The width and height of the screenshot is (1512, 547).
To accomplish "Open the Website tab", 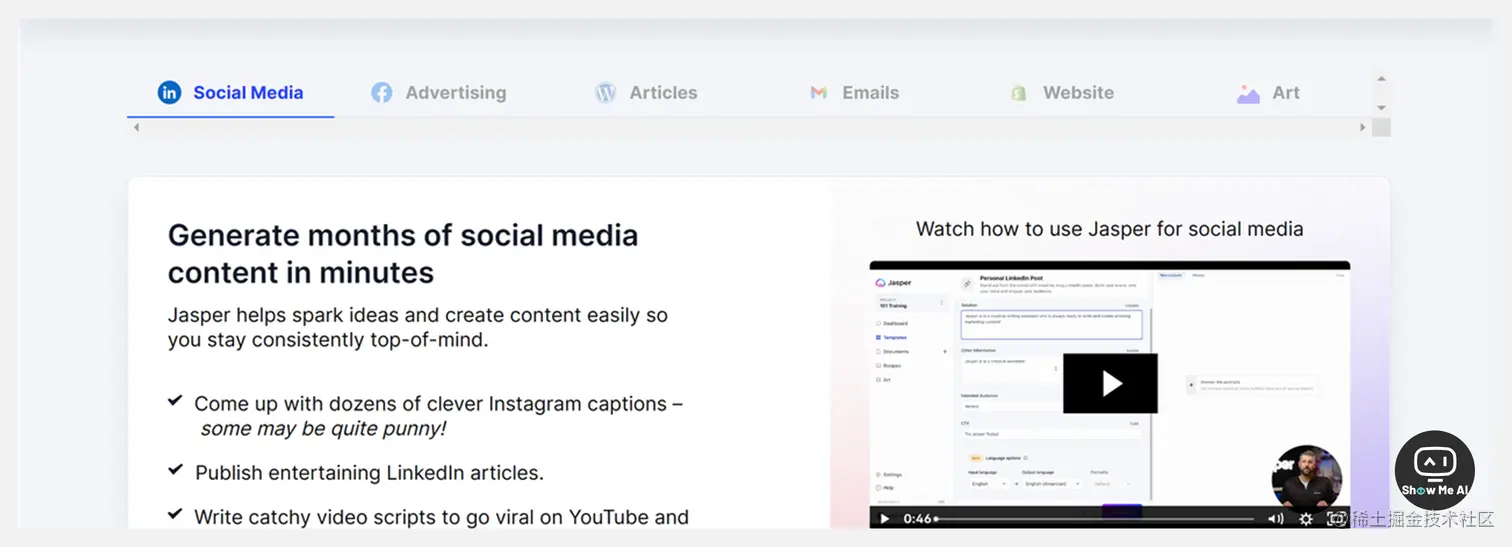I will point(1062,93).
